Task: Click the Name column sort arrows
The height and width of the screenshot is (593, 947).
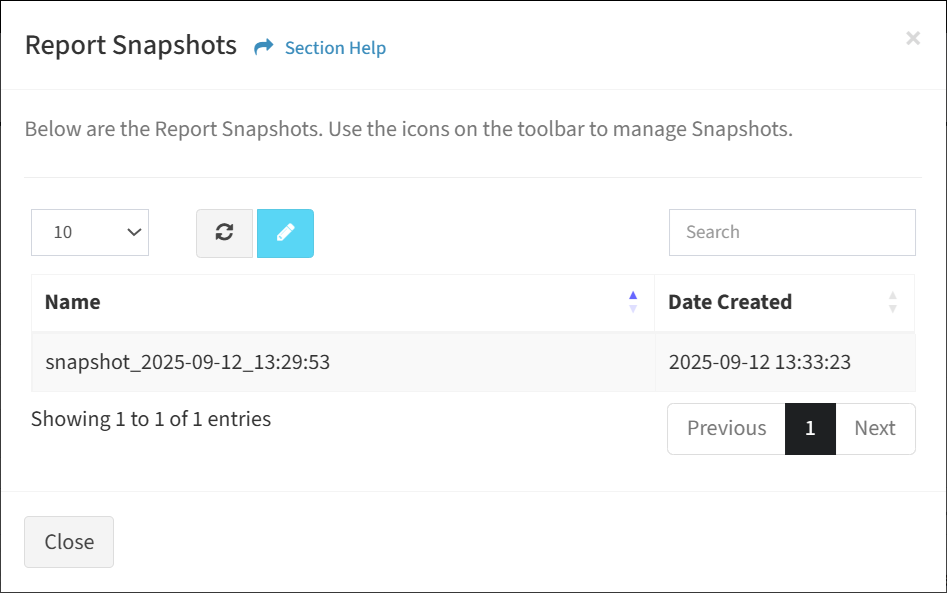Action: coord(633,301)
